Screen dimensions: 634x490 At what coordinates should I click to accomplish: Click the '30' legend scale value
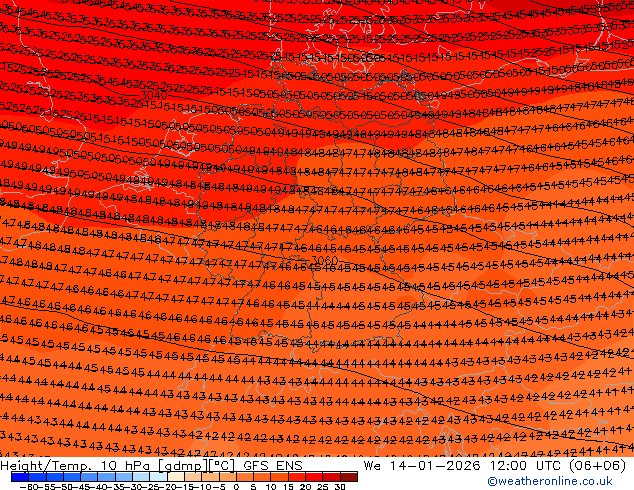[340, 486]
